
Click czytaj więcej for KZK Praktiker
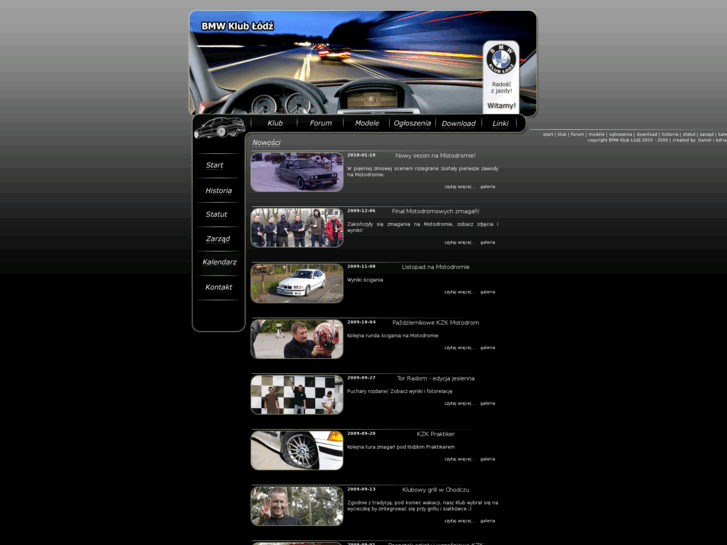click(459, 459)
